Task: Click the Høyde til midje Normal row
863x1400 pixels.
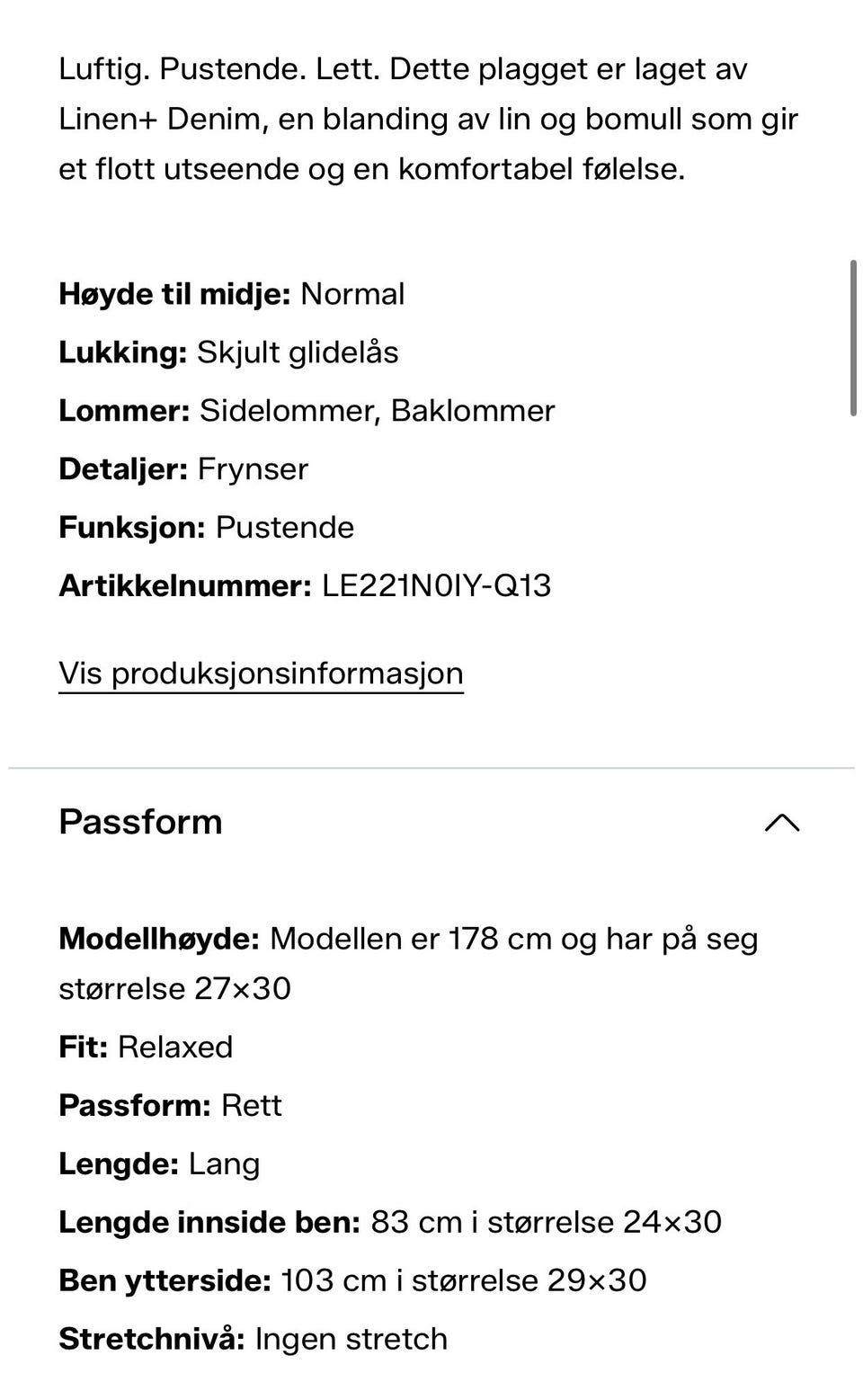Action: [x=231, y=294]
